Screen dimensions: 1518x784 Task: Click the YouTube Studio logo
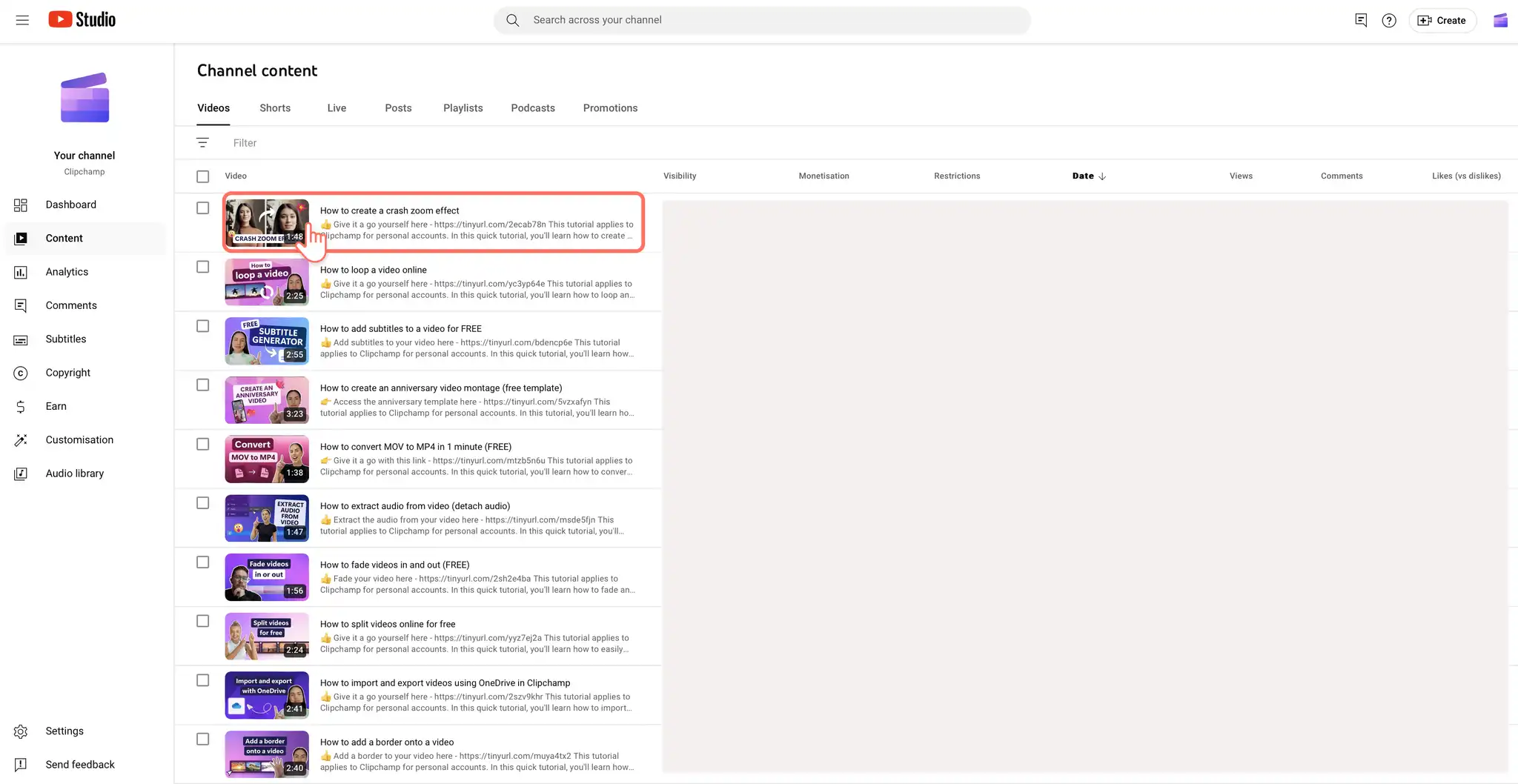pos(82,20)
